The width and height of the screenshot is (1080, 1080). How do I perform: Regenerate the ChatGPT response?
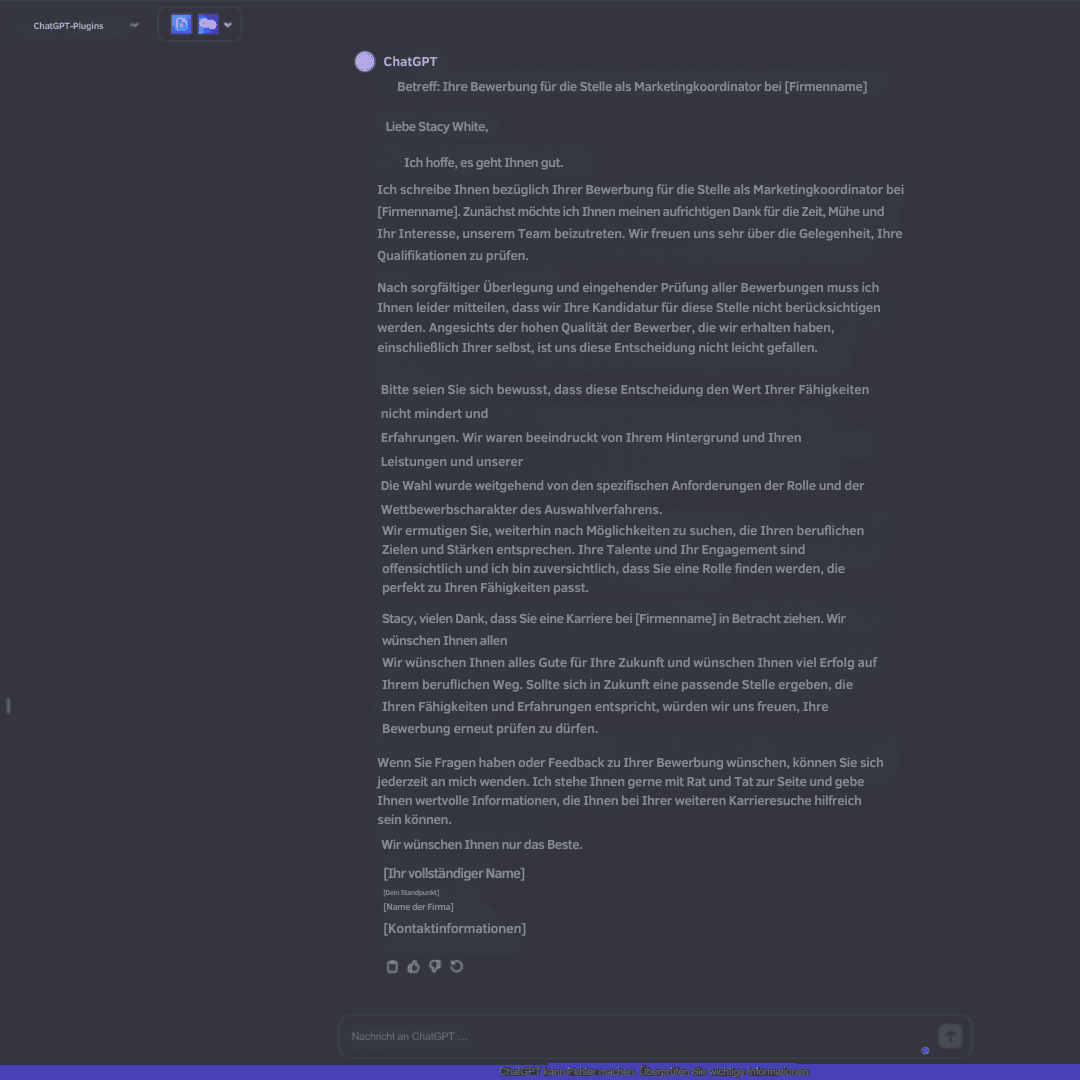click(457, 966)
